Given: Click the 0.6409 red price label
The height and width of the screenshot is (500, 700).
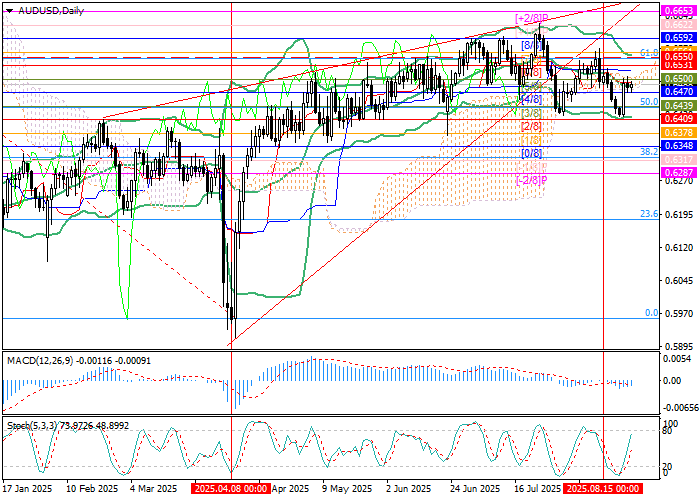Looking at the screenshot, I should [679, 119].
